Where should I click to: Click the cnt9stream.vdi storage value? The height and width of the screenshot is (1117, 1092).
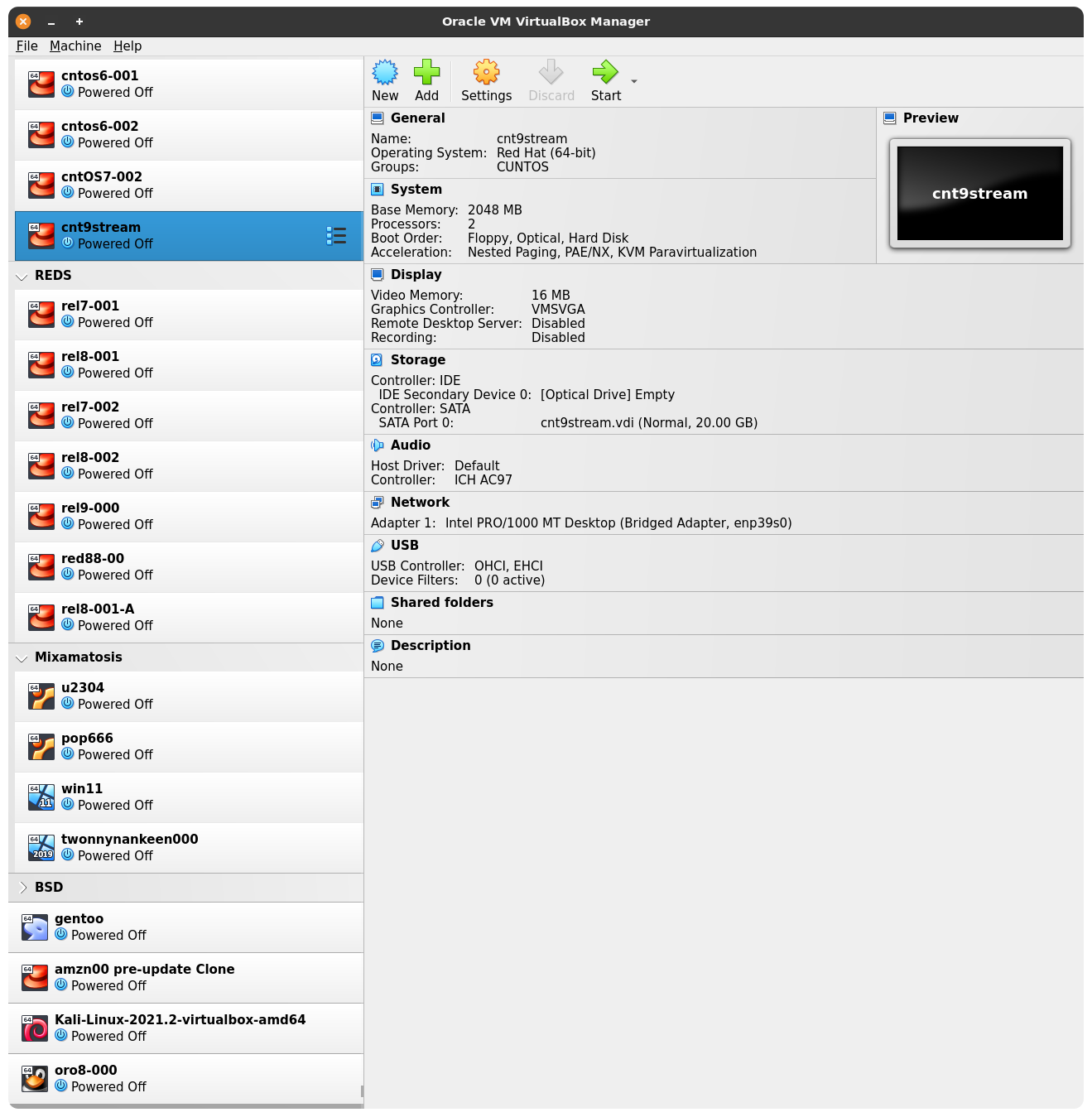point(649,423)
